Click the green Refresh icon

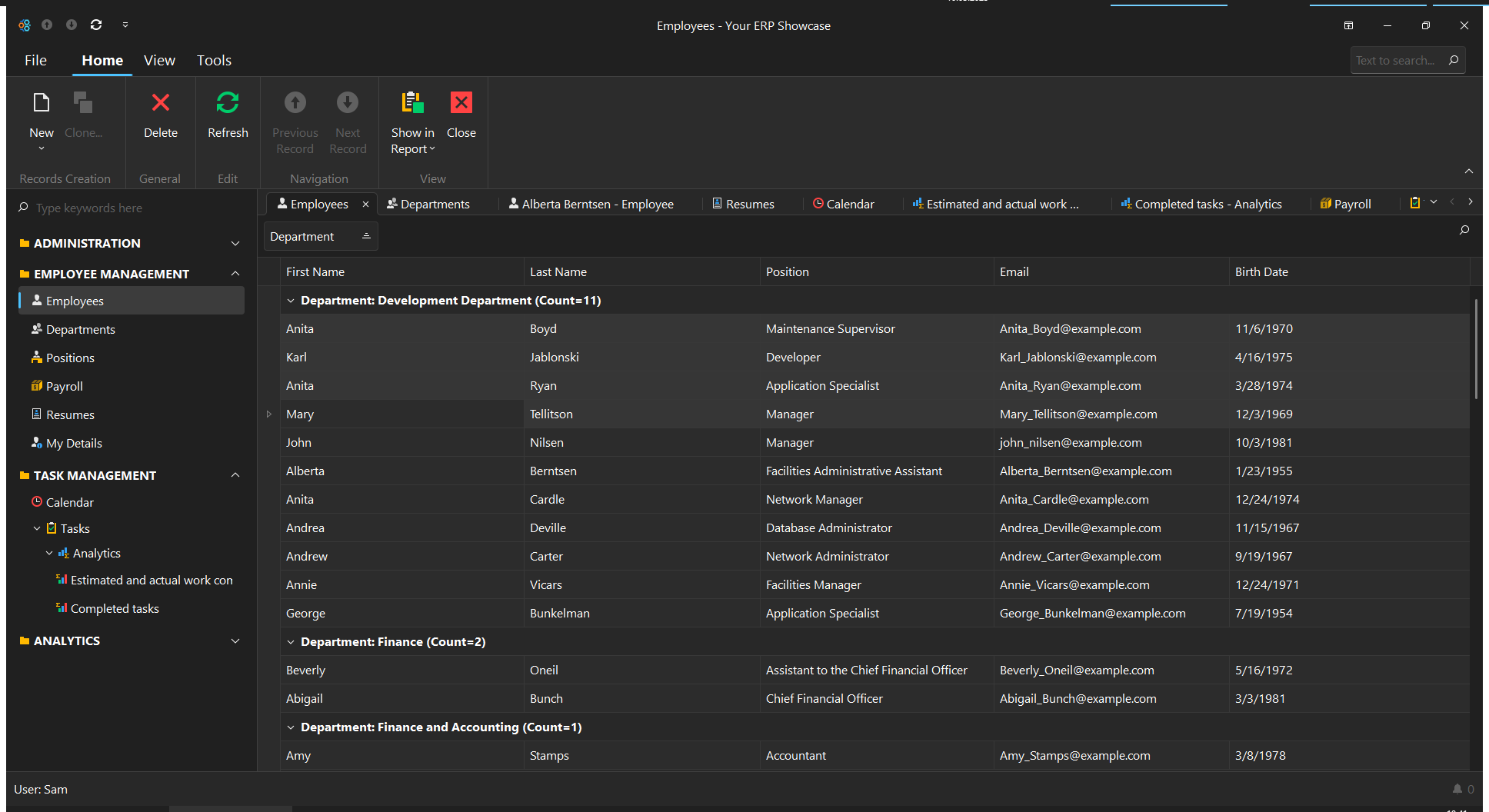[x=228, y=103]
